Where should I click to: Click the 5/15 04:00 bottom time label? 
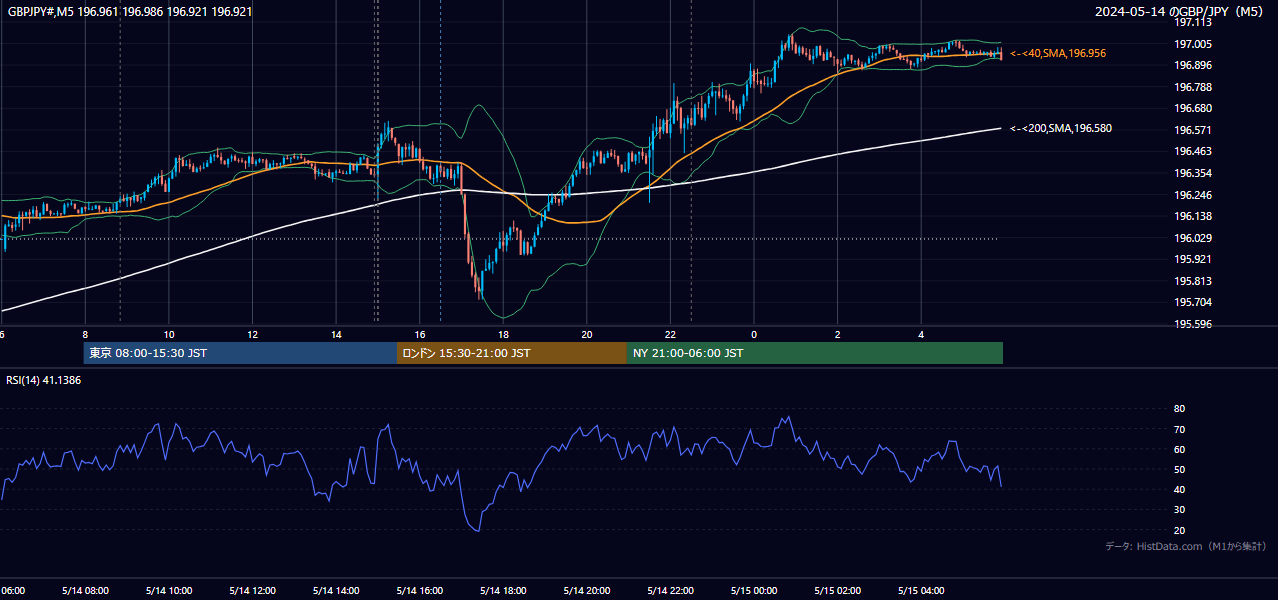coord(921,590)
